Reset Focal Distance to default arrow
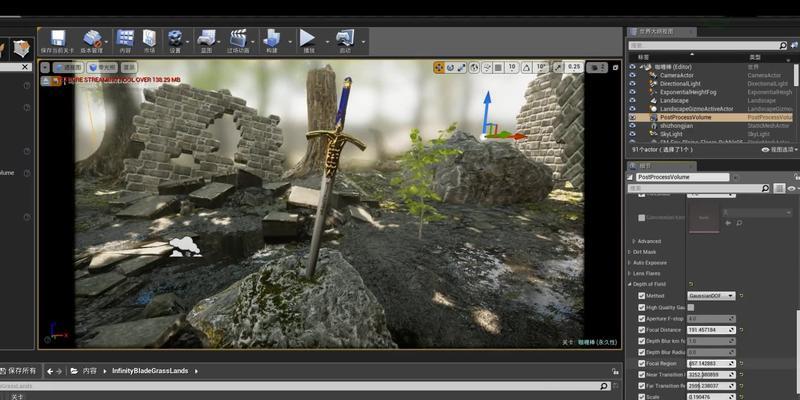800x400 pixels. (741, 330)
